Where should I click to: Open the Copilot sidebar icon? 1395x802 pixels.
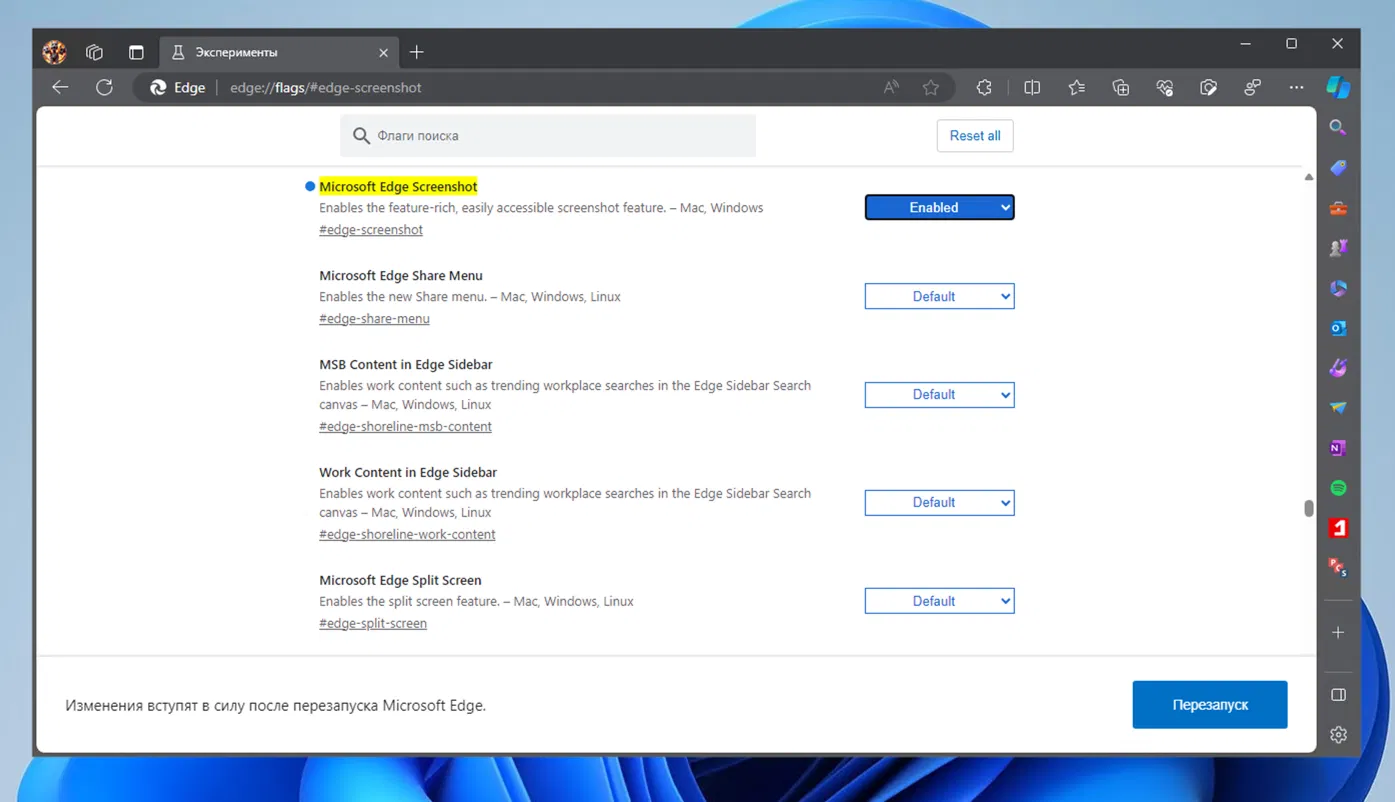coord(1338,87)
